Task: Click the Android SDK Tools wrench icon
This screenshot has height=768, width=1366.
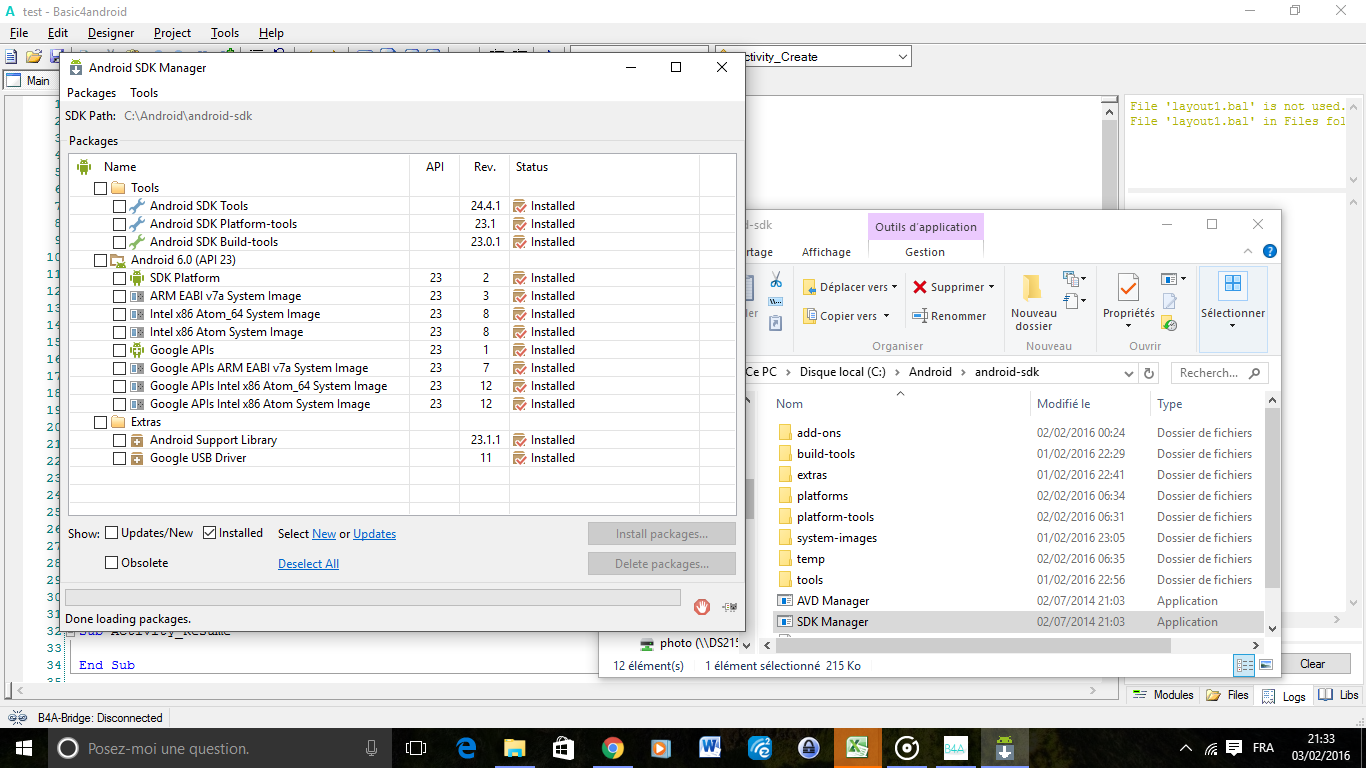Action: click(137, 206)
